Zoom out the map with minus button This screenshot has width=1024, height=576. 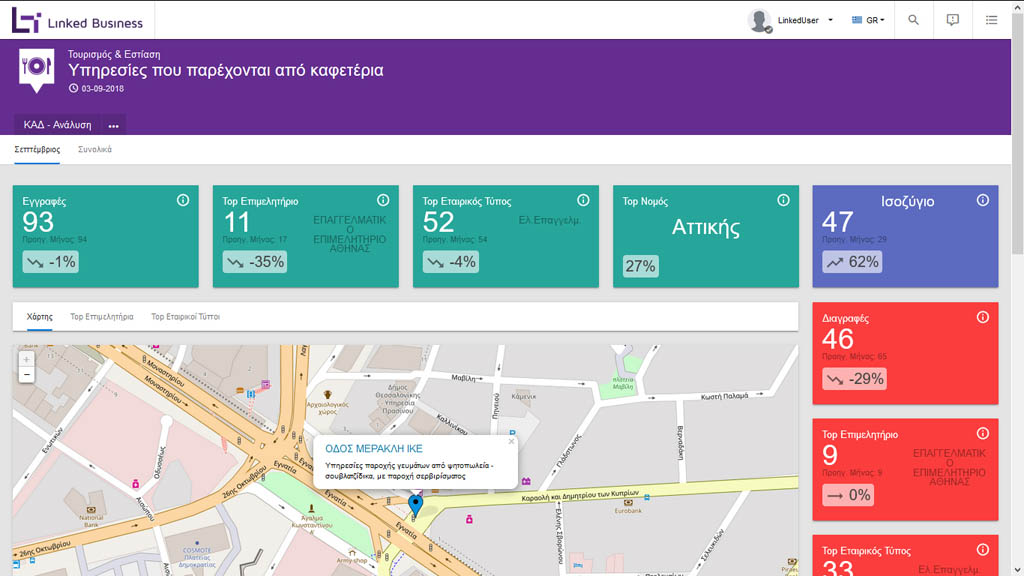[x=27, y=375]
